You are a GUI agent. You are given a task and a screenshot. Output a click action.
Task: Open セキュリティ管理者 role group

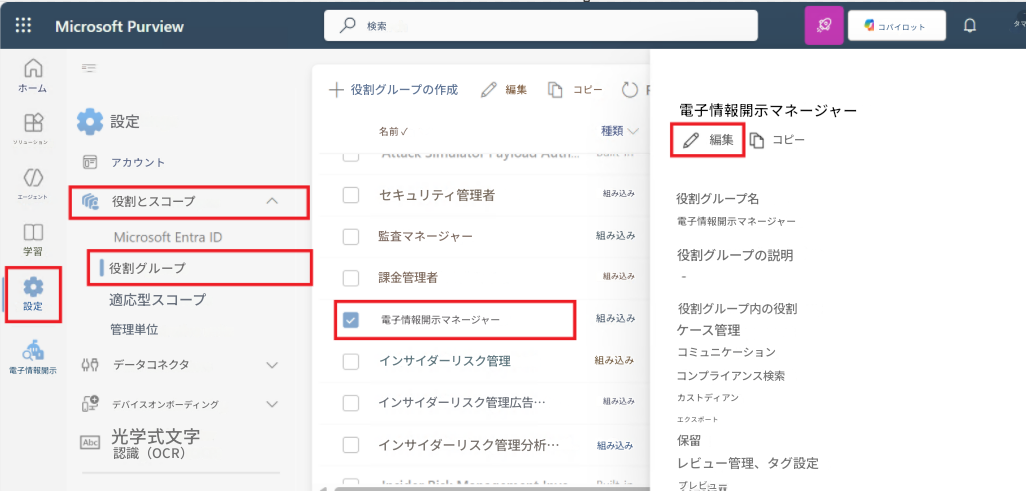[x=436, y=194]
